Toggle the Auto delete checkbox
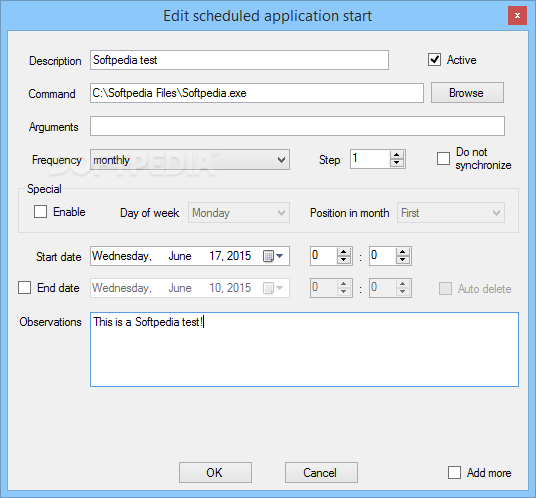Image resolution: width=536 pixels, height=498 pixels. (x=445, y=288)
